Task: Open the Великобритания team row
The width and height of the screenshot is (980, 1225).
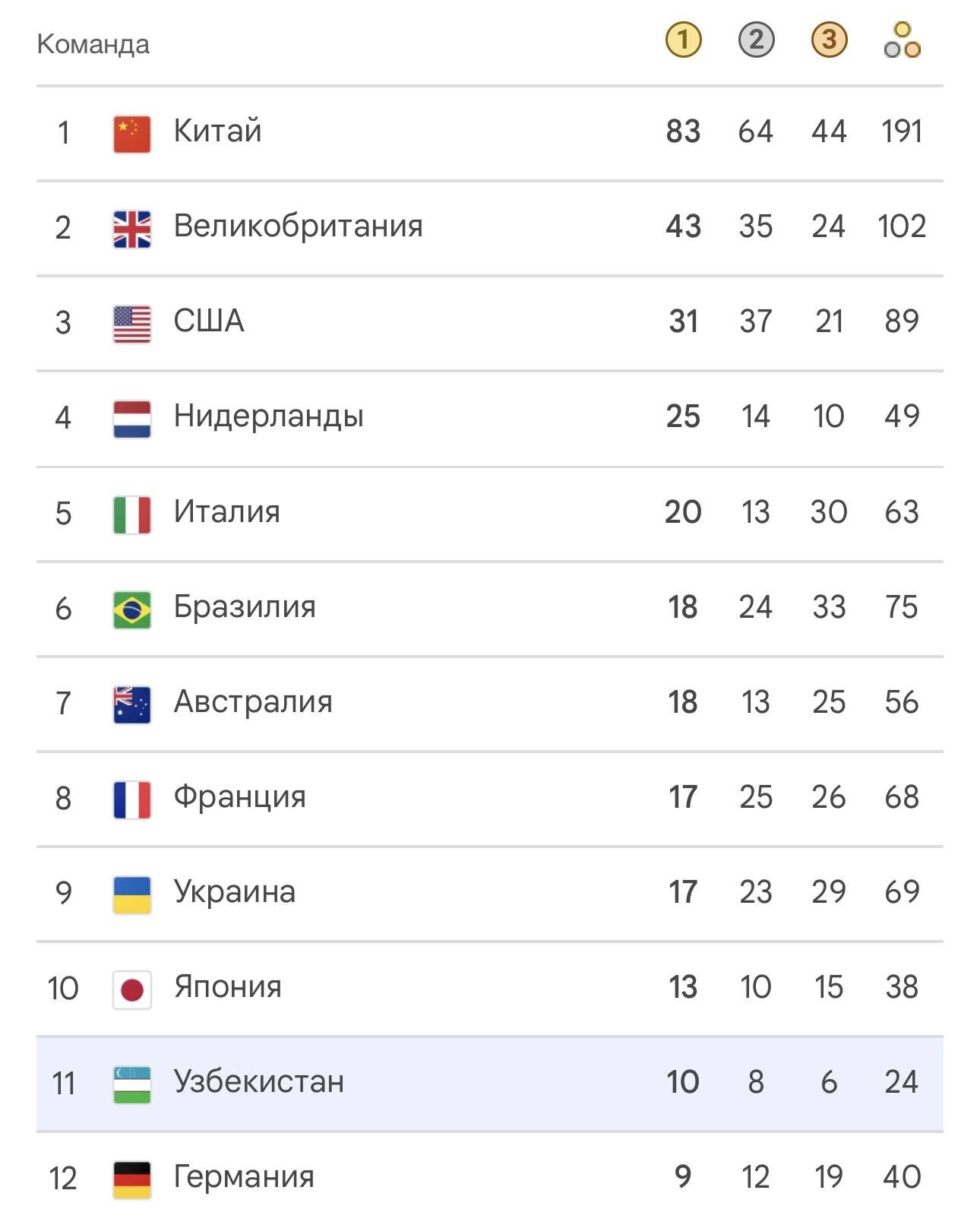Action: click(x=490, y=228)
